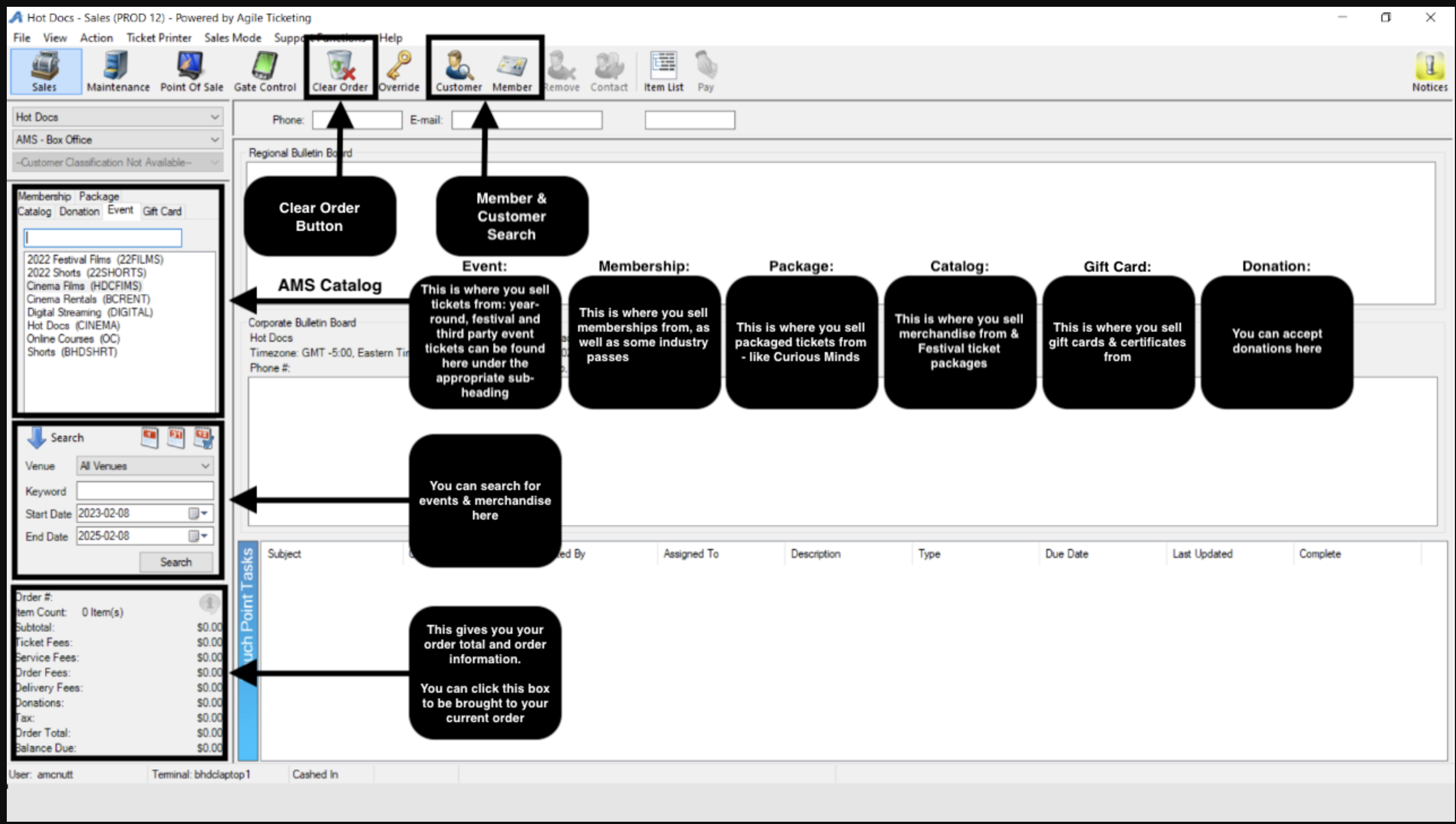The height and width of the screenshot is (824, 1456).
Task: Open the Ticket Printer menu
Action: click(158, 38)
